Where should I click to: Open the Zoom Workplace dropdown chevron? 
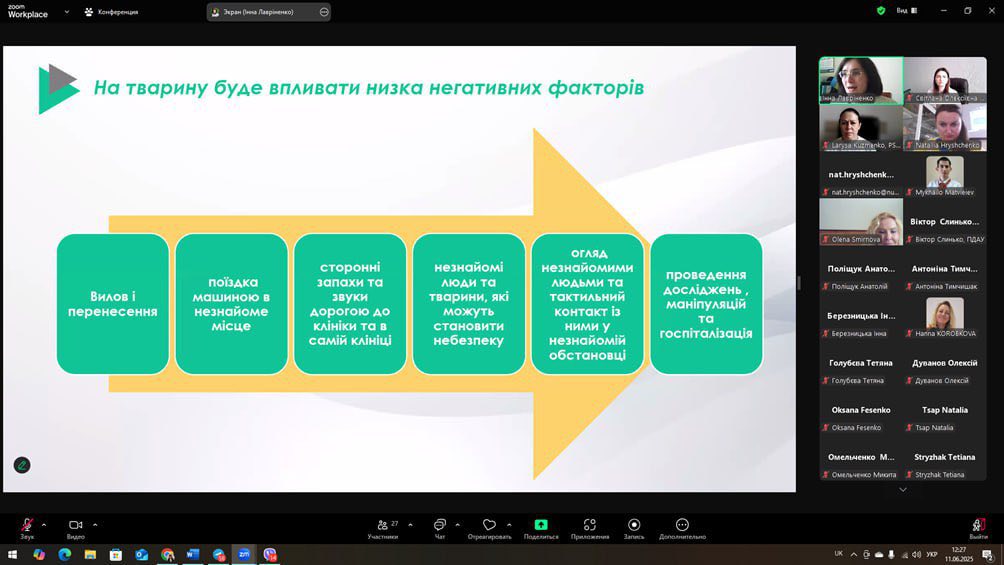pos(67,12)
